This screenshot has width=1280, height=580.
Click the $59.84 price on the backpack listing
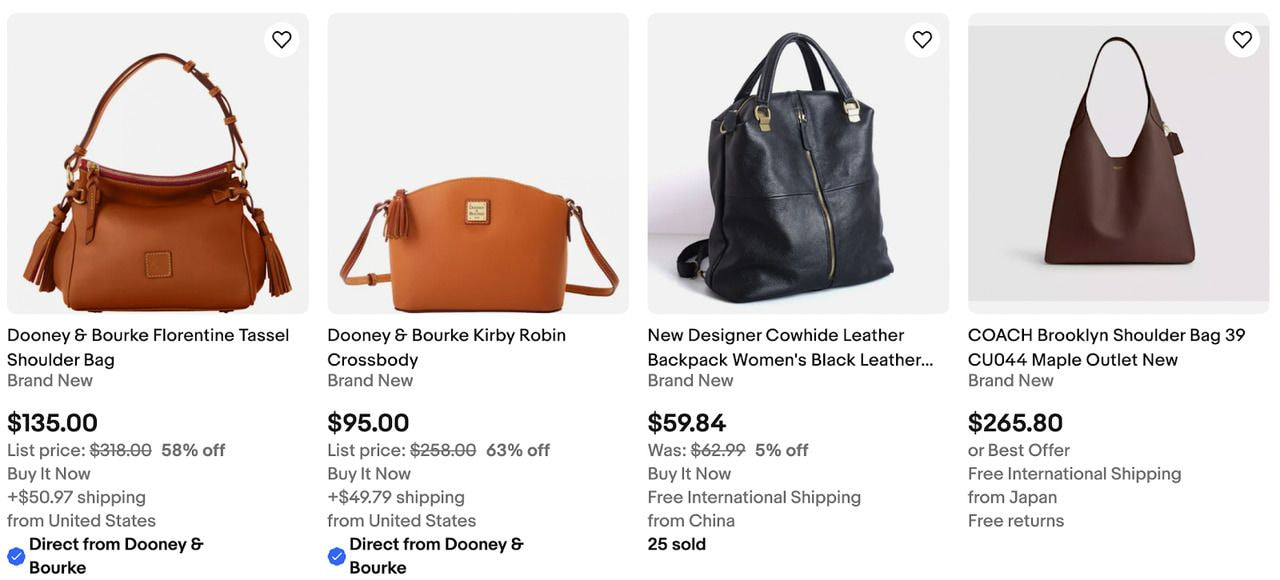click(x=688, y=422)
